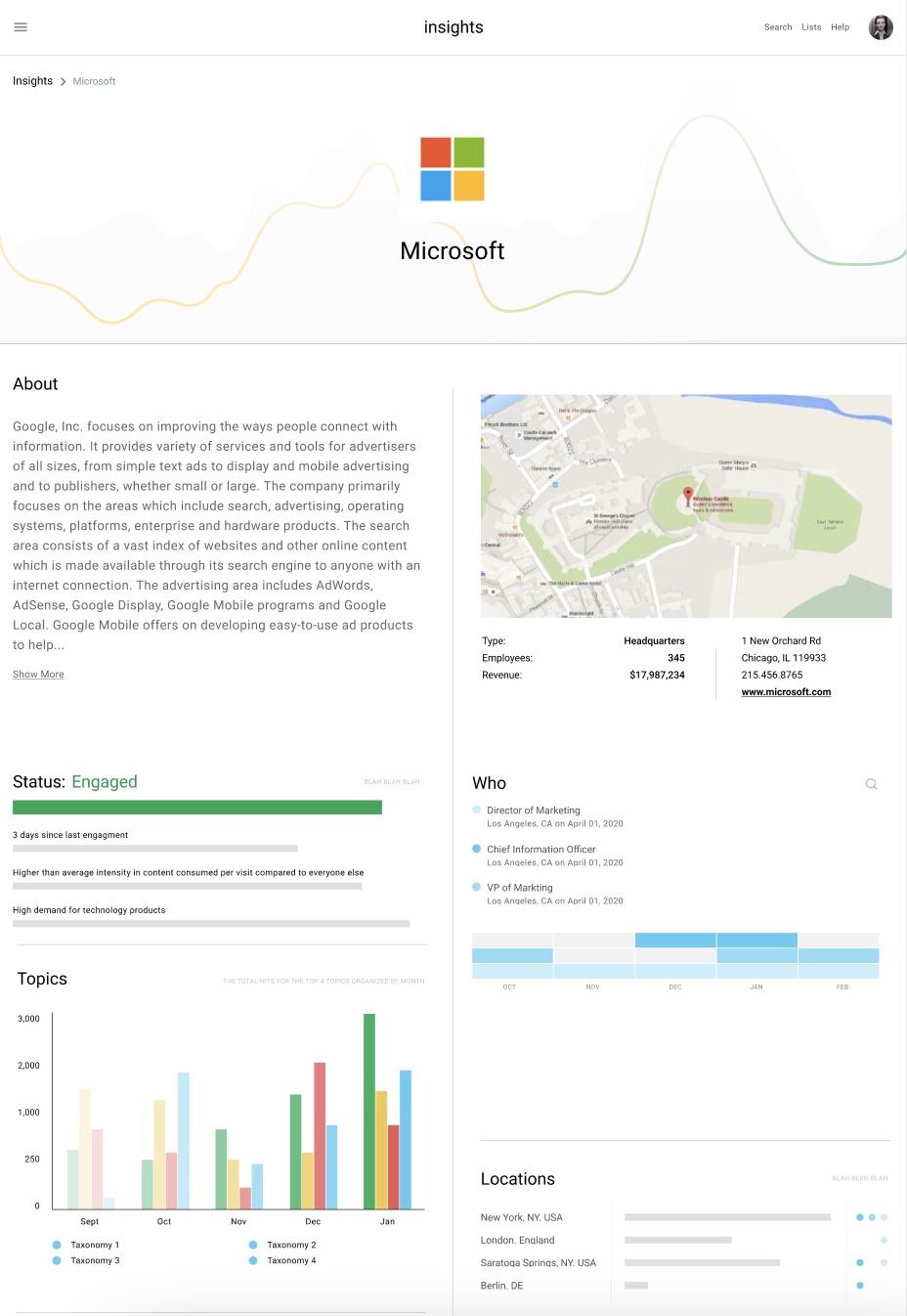Click Taxonomy 2 legend dot
The width and height of the screenshot is (907, 1316).
[x=253, y=1245]
